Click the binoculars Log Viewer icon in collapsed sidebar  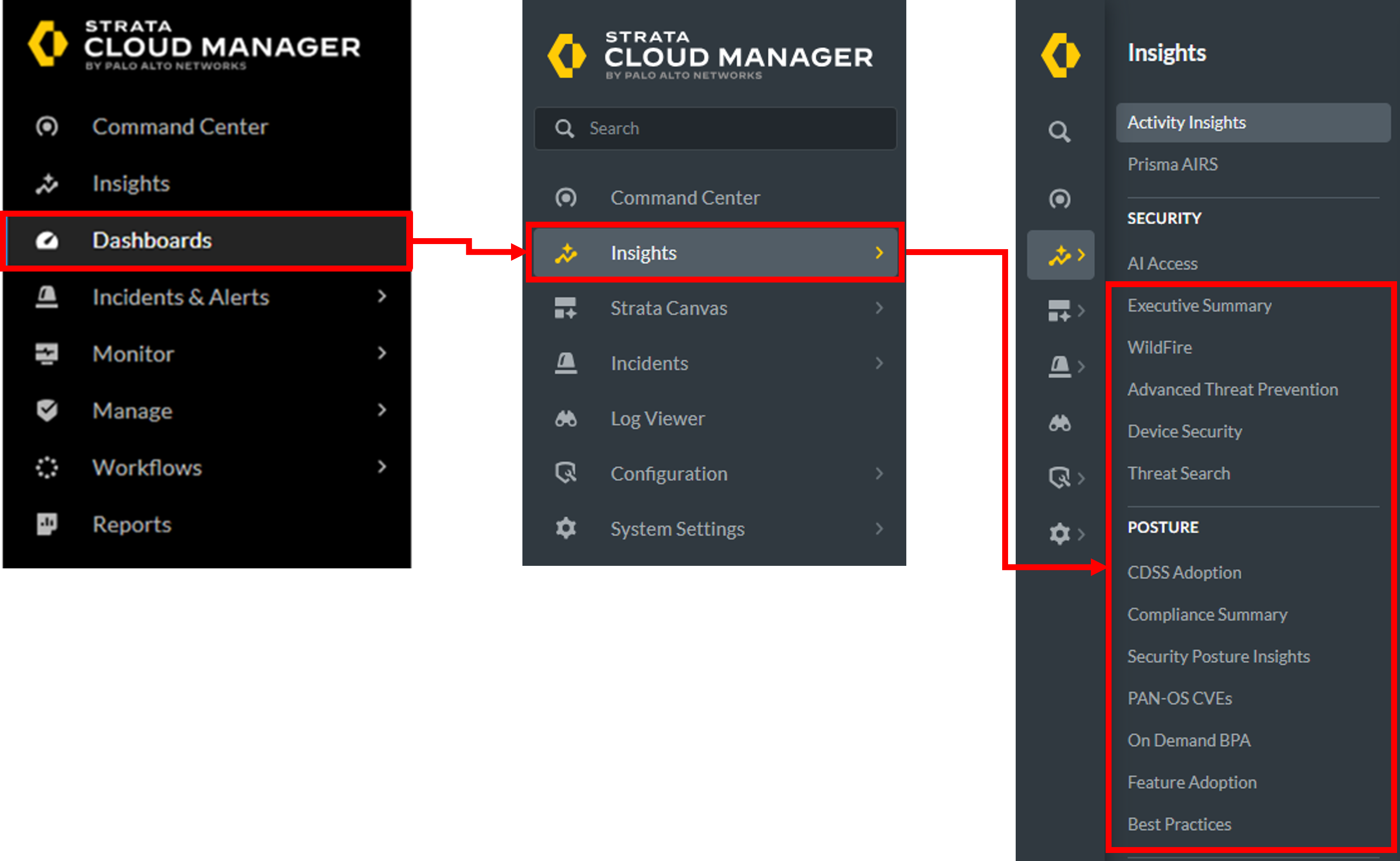click(1060, 423)
